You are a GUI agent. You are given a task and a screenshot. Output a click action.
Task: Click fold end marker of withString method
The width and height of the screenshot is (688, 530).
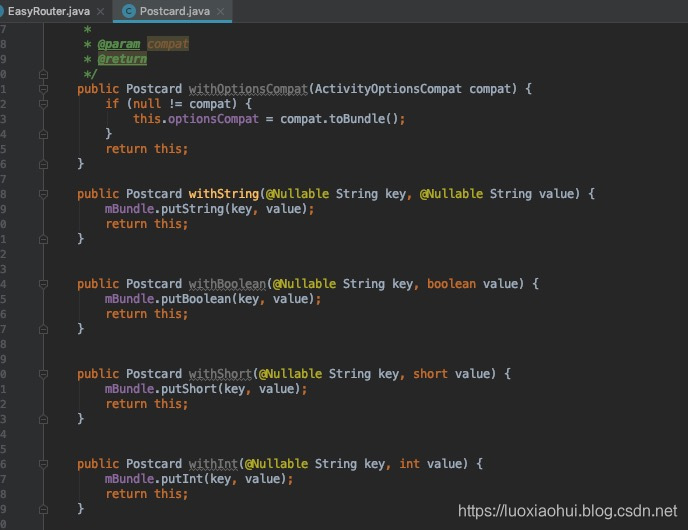click(x=43, y=239)
